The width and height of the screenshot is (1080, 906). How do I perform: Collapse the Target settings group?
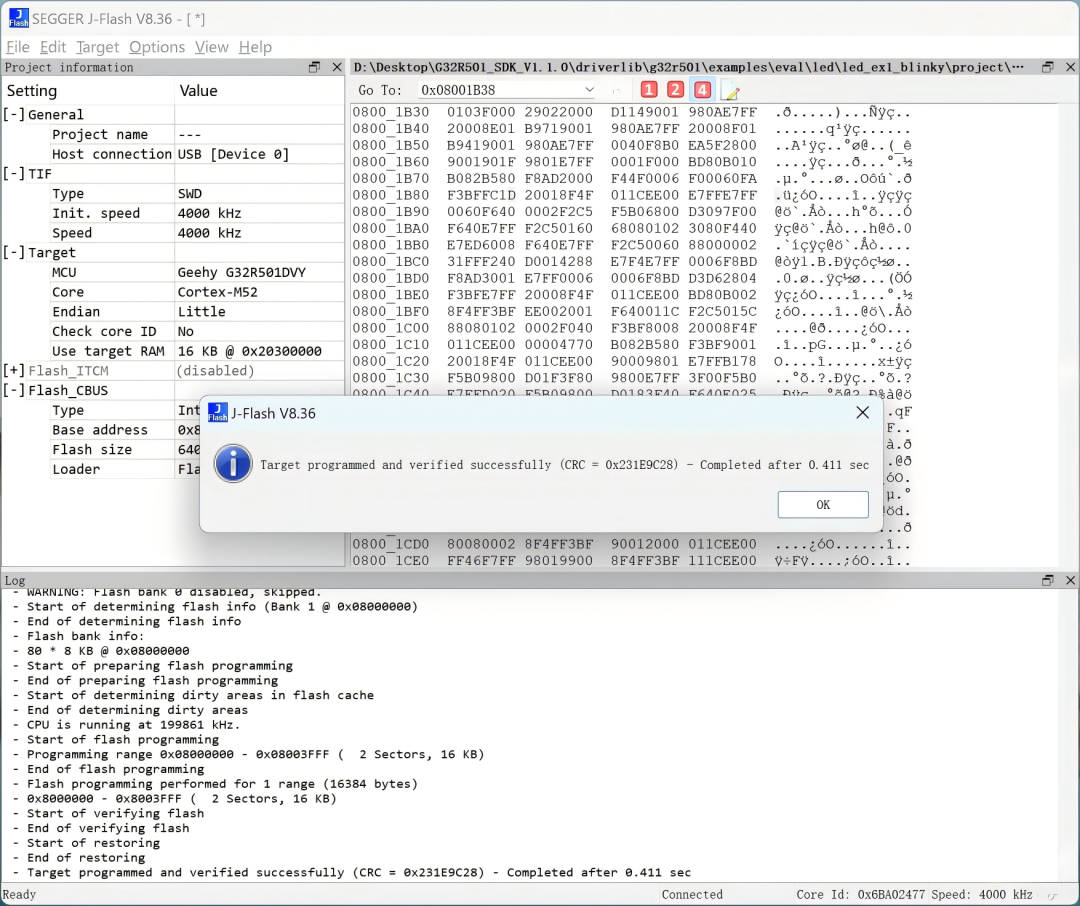[14, 252]
